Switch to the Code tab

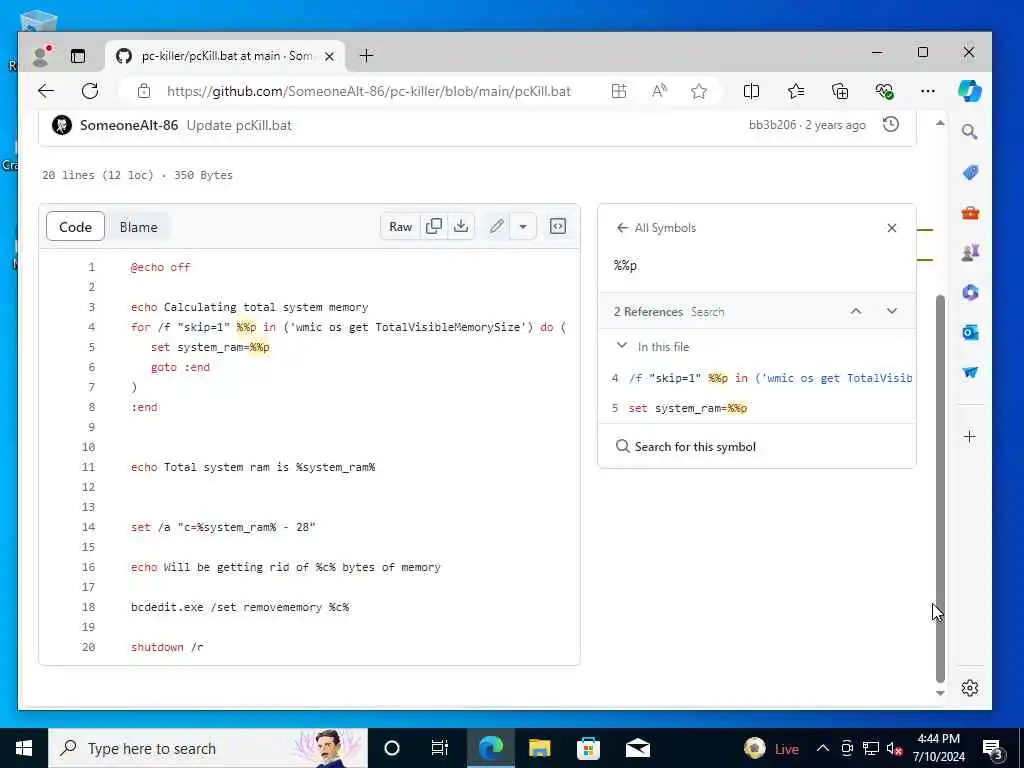point(75,227)
